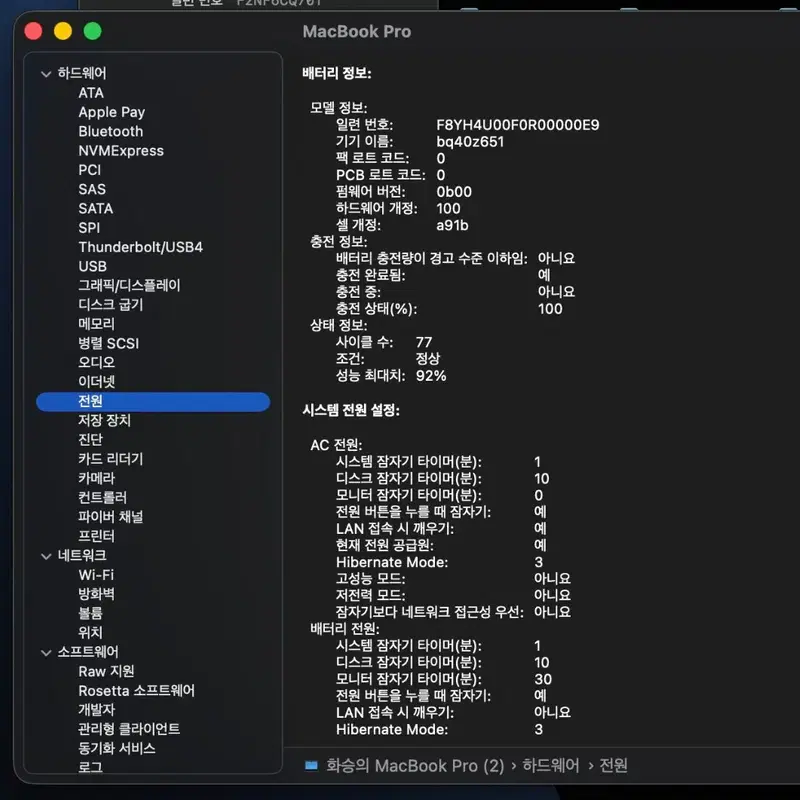This screenshot has width=800, height=800.
Task: Click the 충전 상태(%) label
Action: (377, 309)
